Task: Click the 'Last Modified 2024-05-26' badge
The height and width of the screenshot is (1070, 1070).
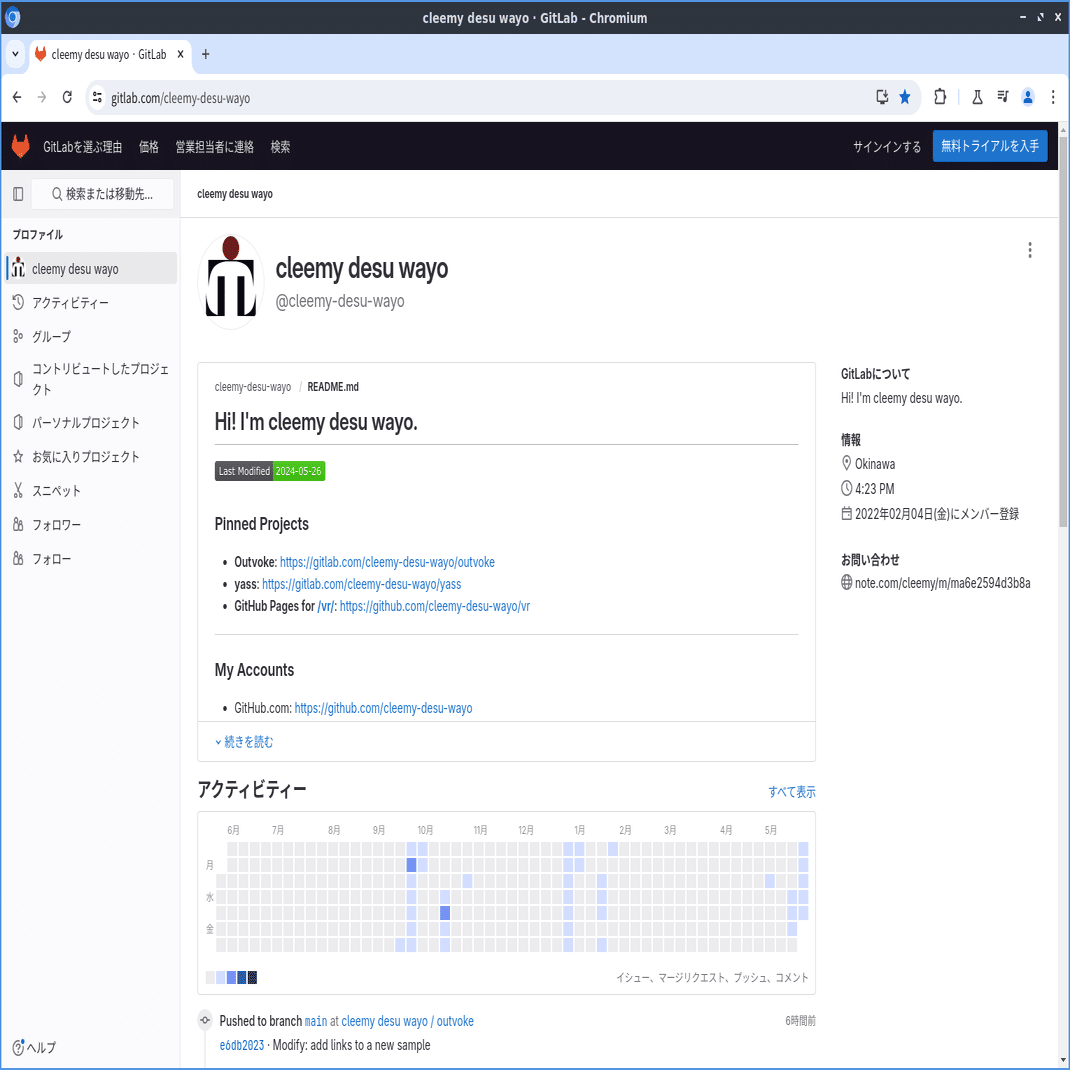Action: click(270, 471)
